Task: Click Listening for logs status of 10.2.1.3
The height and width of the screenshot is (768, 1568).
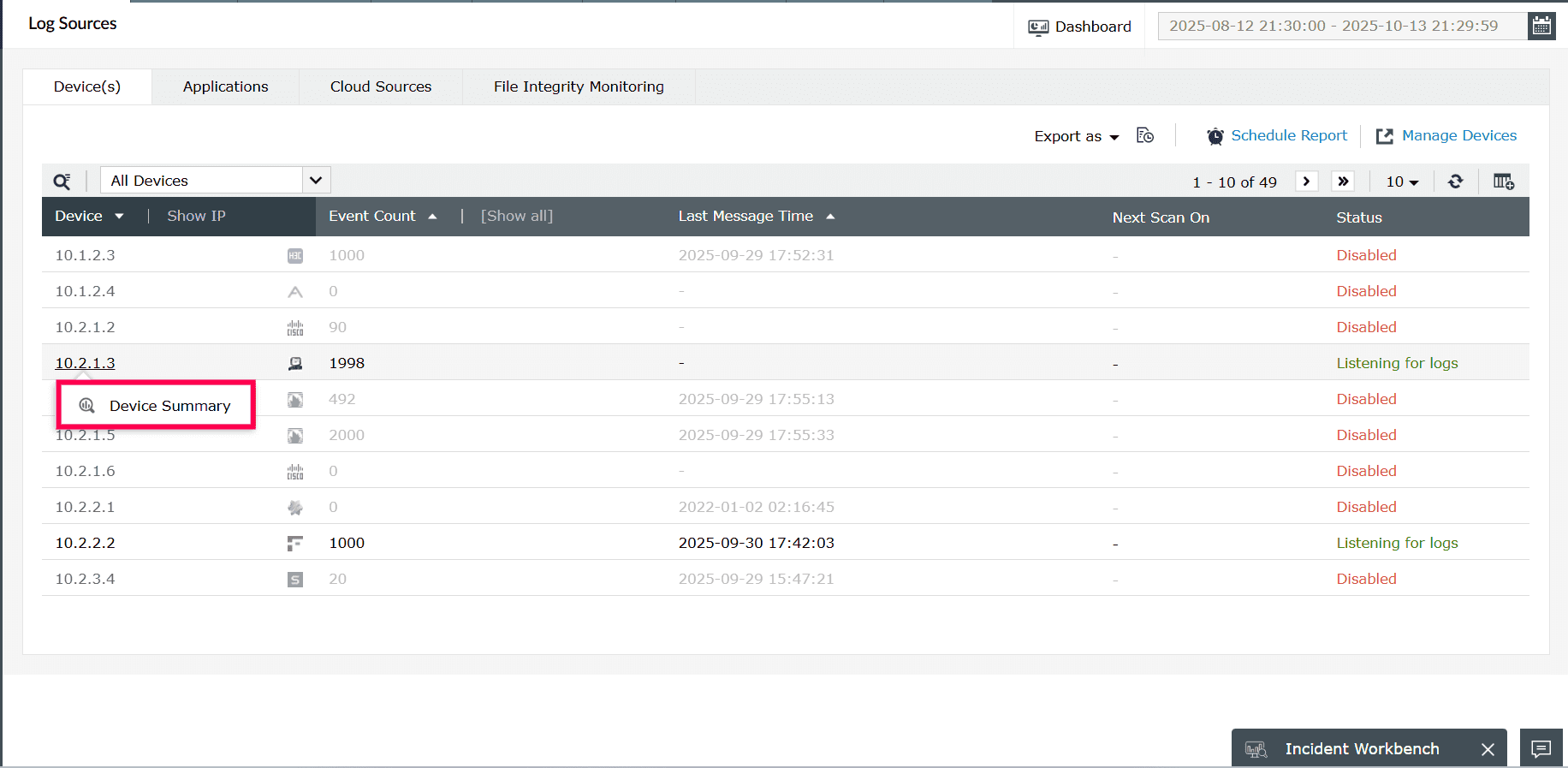Action: click(1397, 363)
